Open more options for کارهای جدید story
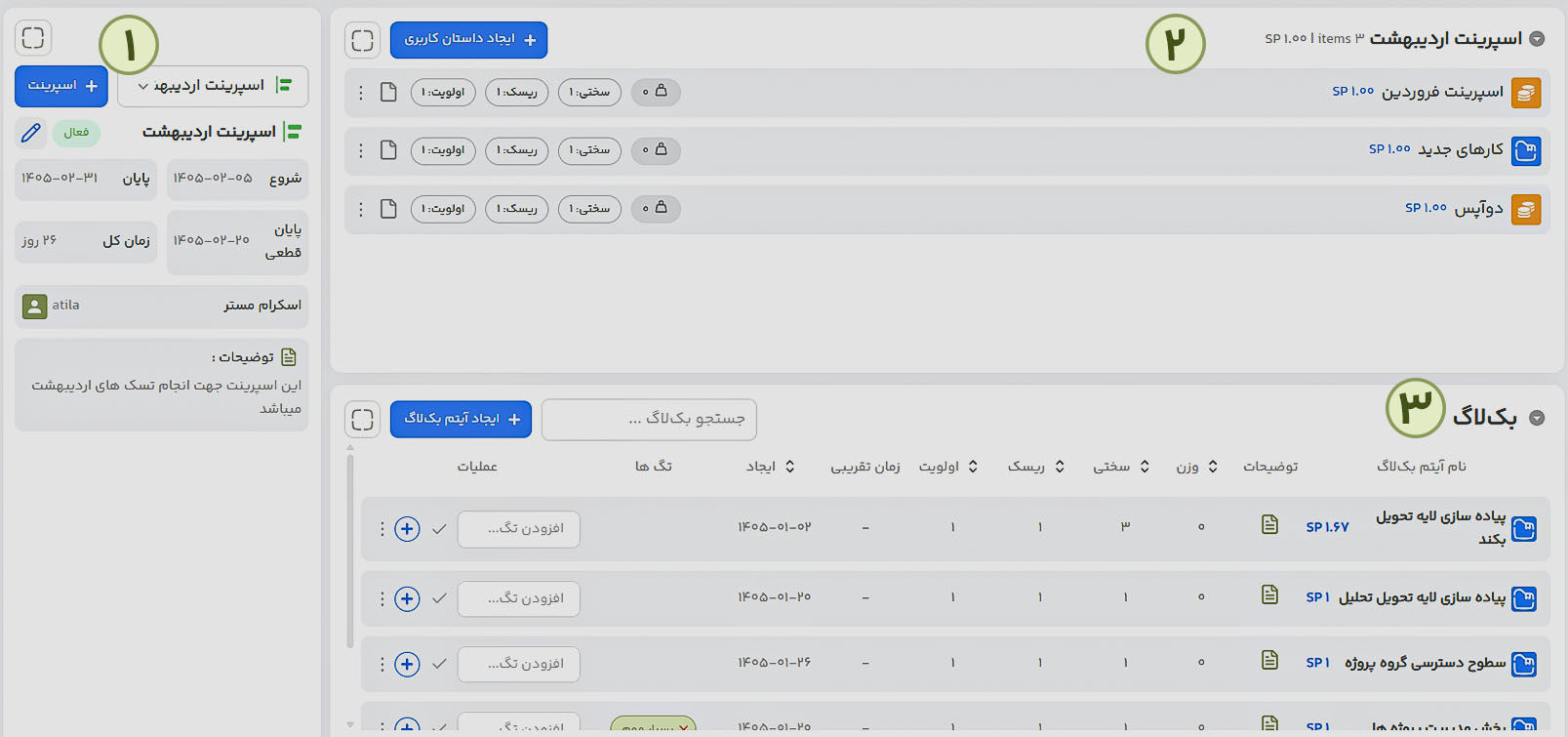This screenshot has height=737, width=1568. pos(361,150)
